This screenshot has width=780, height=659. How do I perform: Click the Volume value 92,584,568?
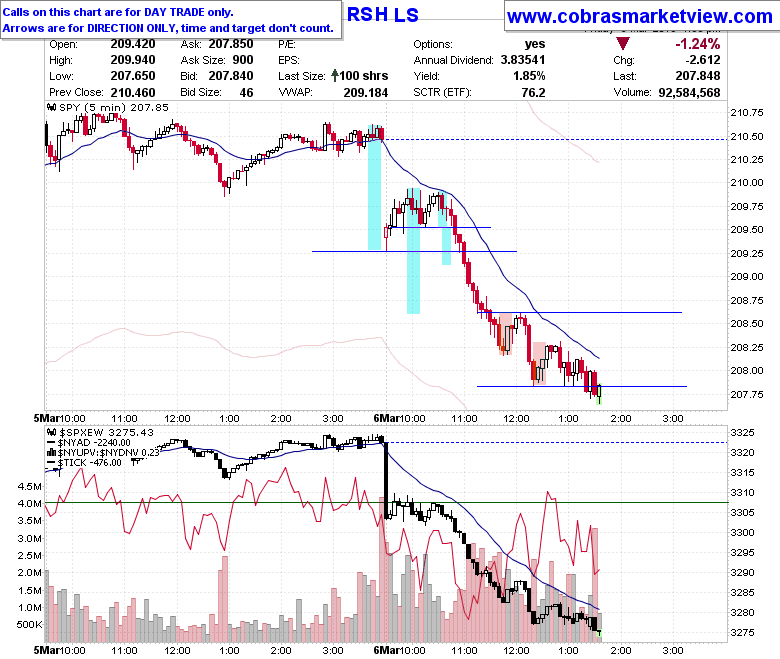click(689, 93)
